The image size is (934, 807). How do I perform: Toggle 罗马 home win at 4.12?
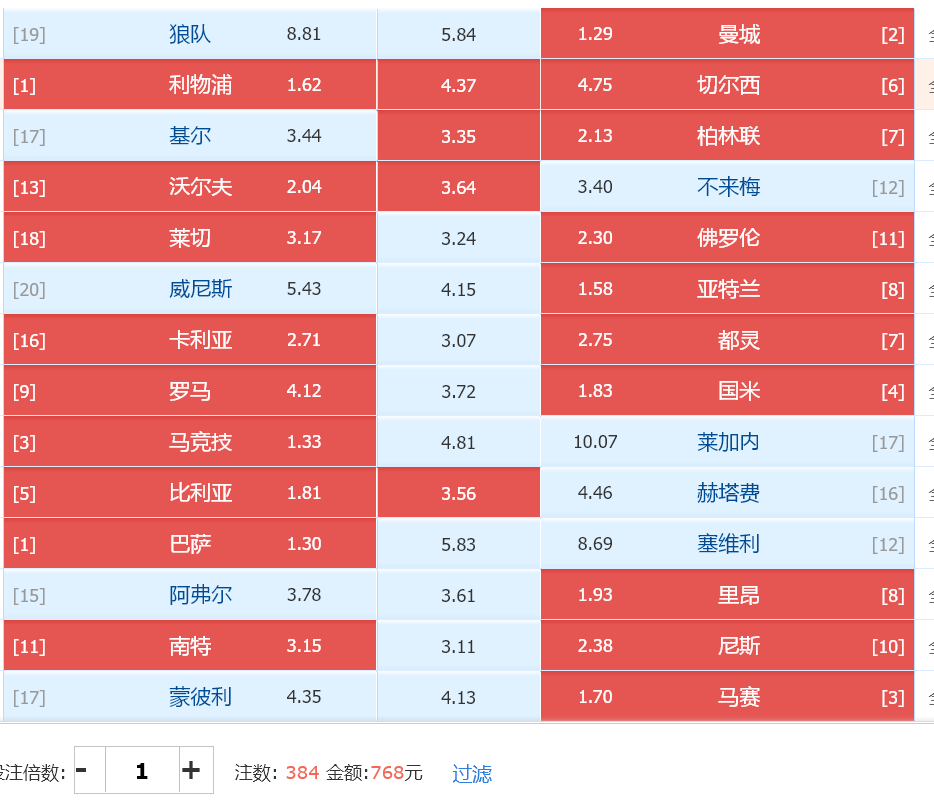190,391
